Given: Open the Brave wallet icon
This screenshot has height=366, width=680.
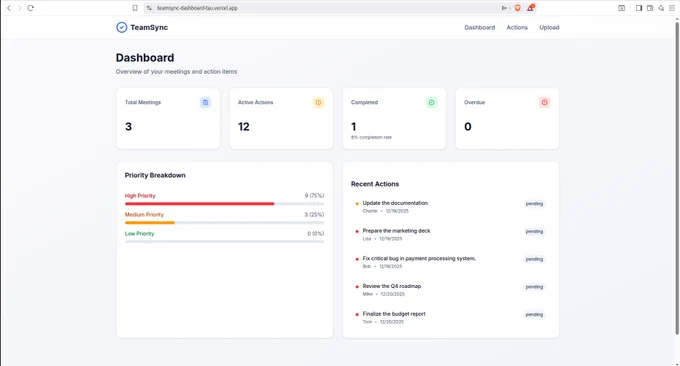Looking at the screenshot, I should [650, 8].
